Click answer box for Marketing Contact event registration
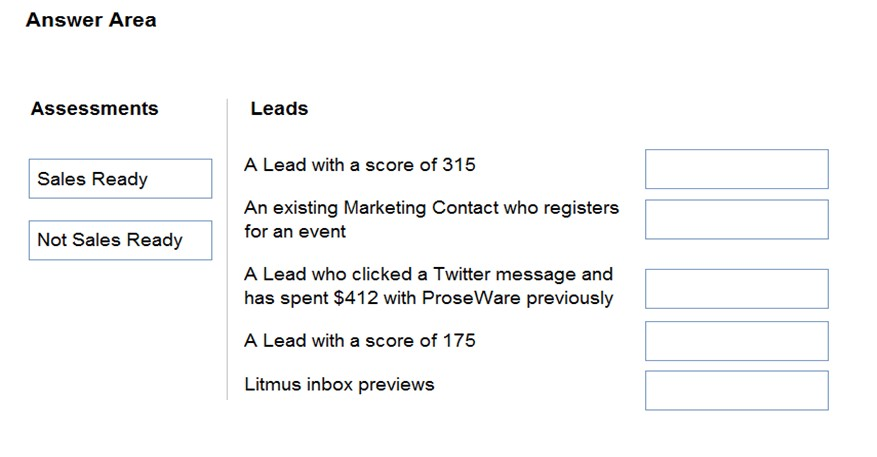 [x=737, y=219]
